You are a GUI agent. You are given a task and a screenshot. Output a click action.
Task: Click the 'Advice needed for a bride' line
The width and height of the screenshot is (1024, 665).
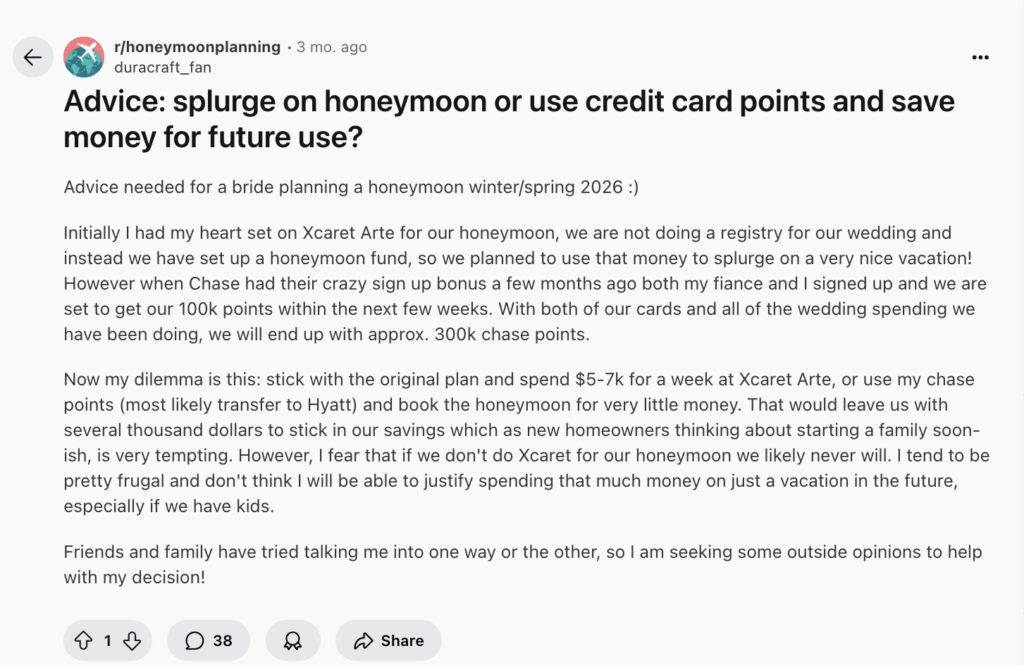351,187
